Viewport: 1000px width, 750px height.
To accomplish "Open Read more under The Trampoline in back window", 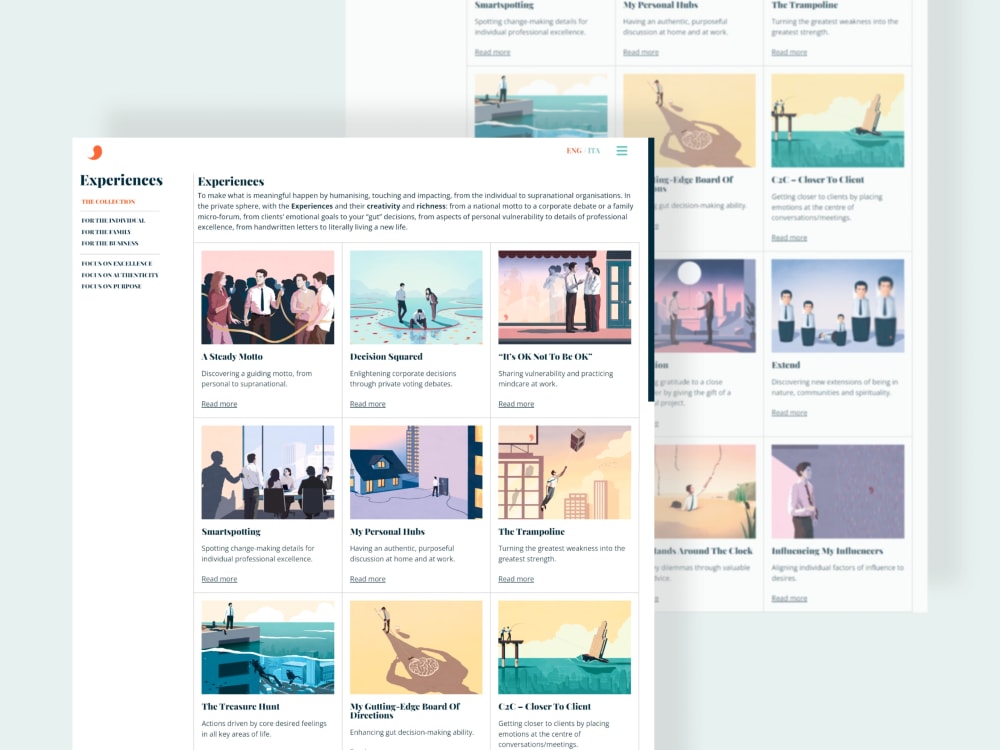I will click(x=790, y=52).
